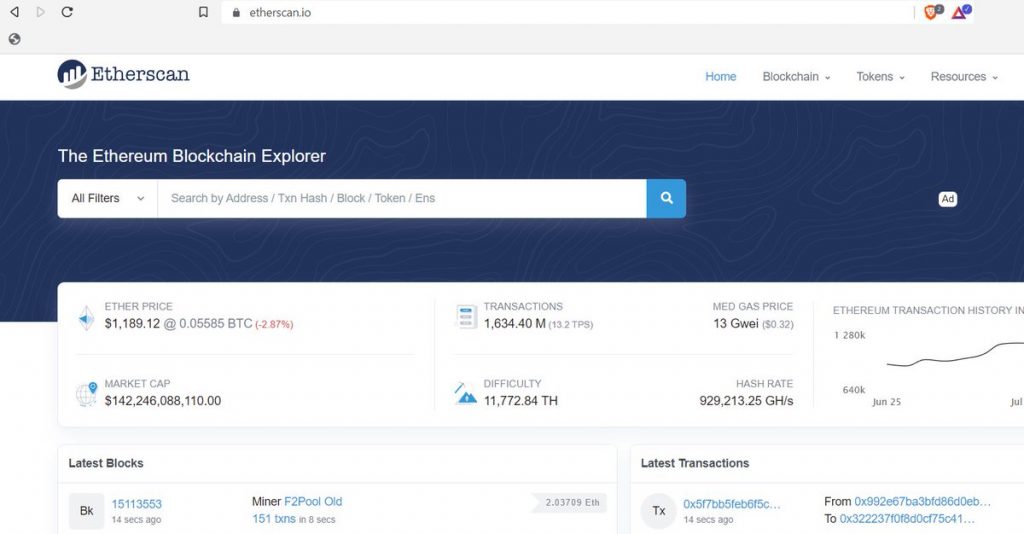The height and width of the screenshot is (534, 1024).
Task: Open the 151 txns link
Action: coord(274,518)
